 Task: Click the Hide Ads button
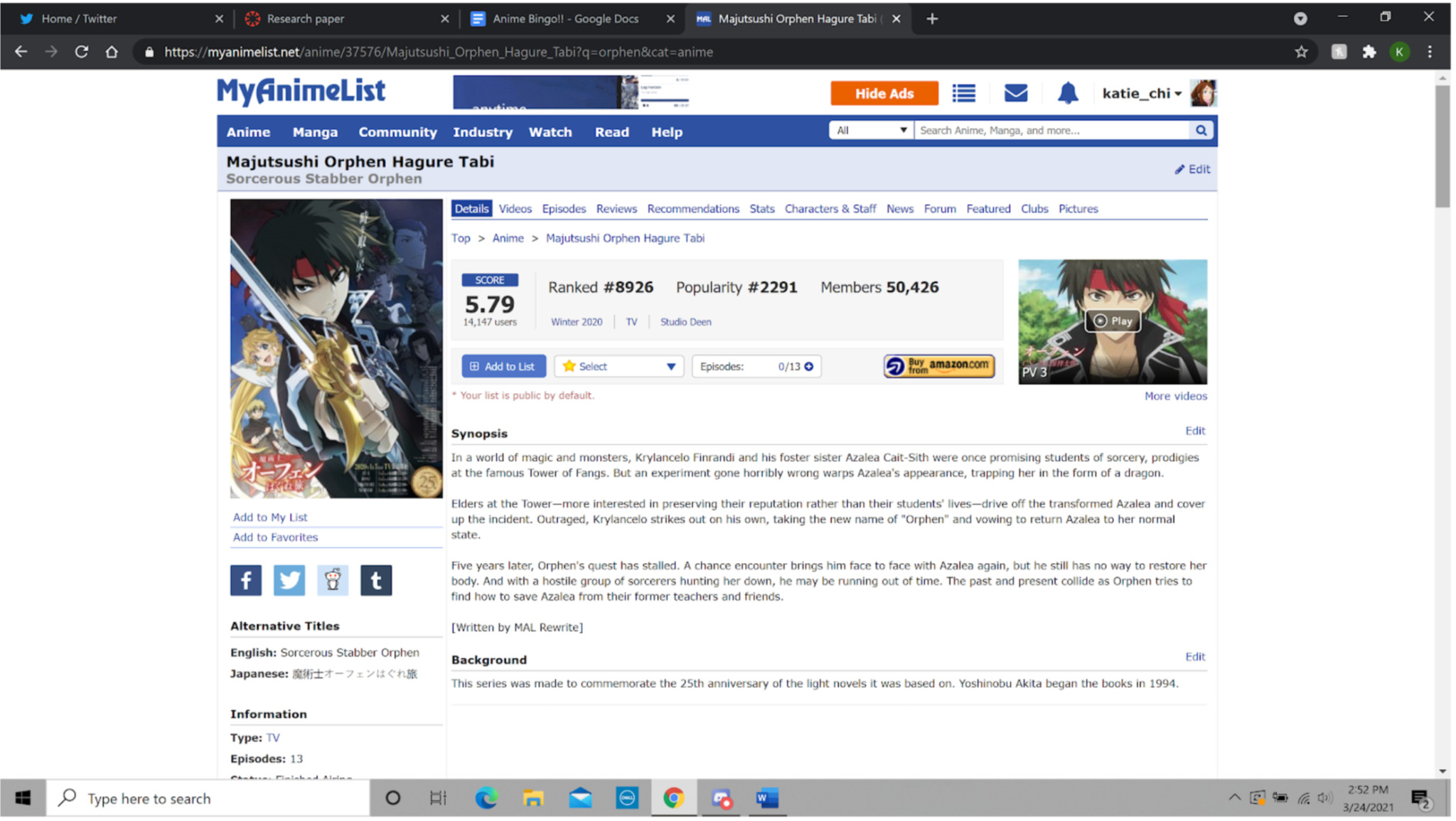click(884, 93)
